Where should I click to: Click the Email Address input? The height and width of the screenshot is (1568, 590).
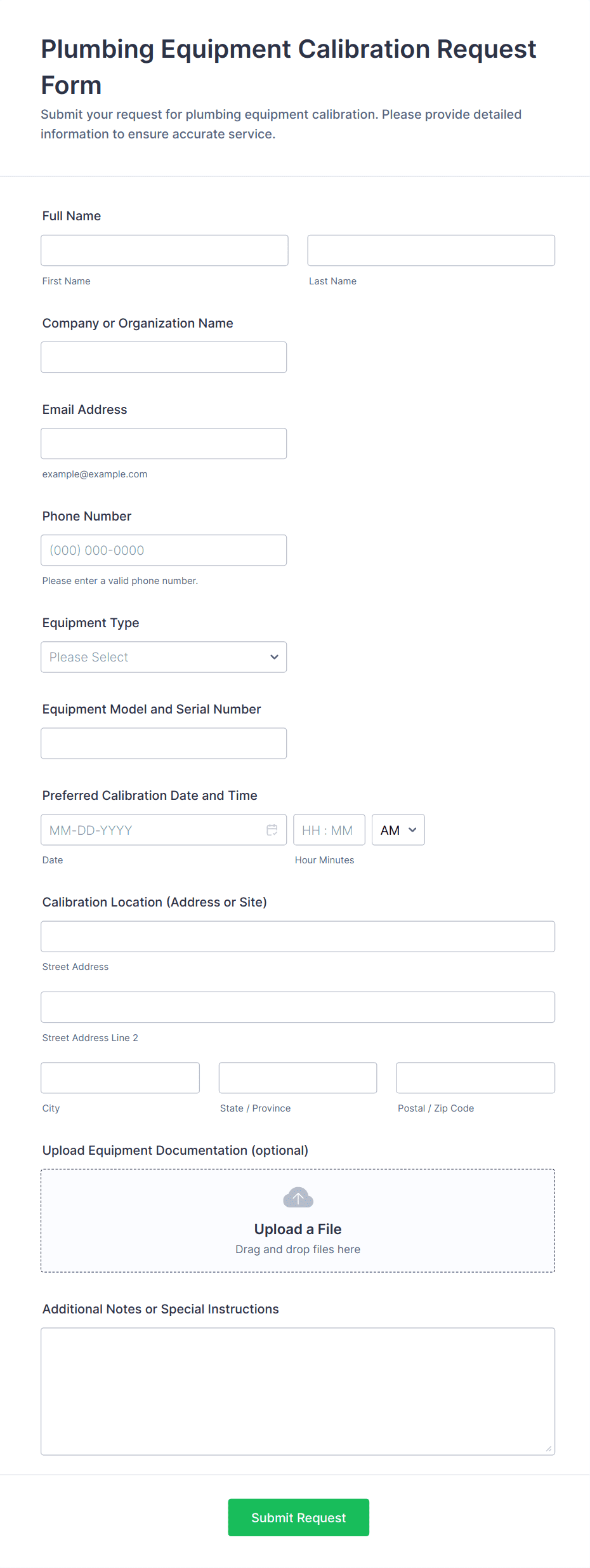164,443
